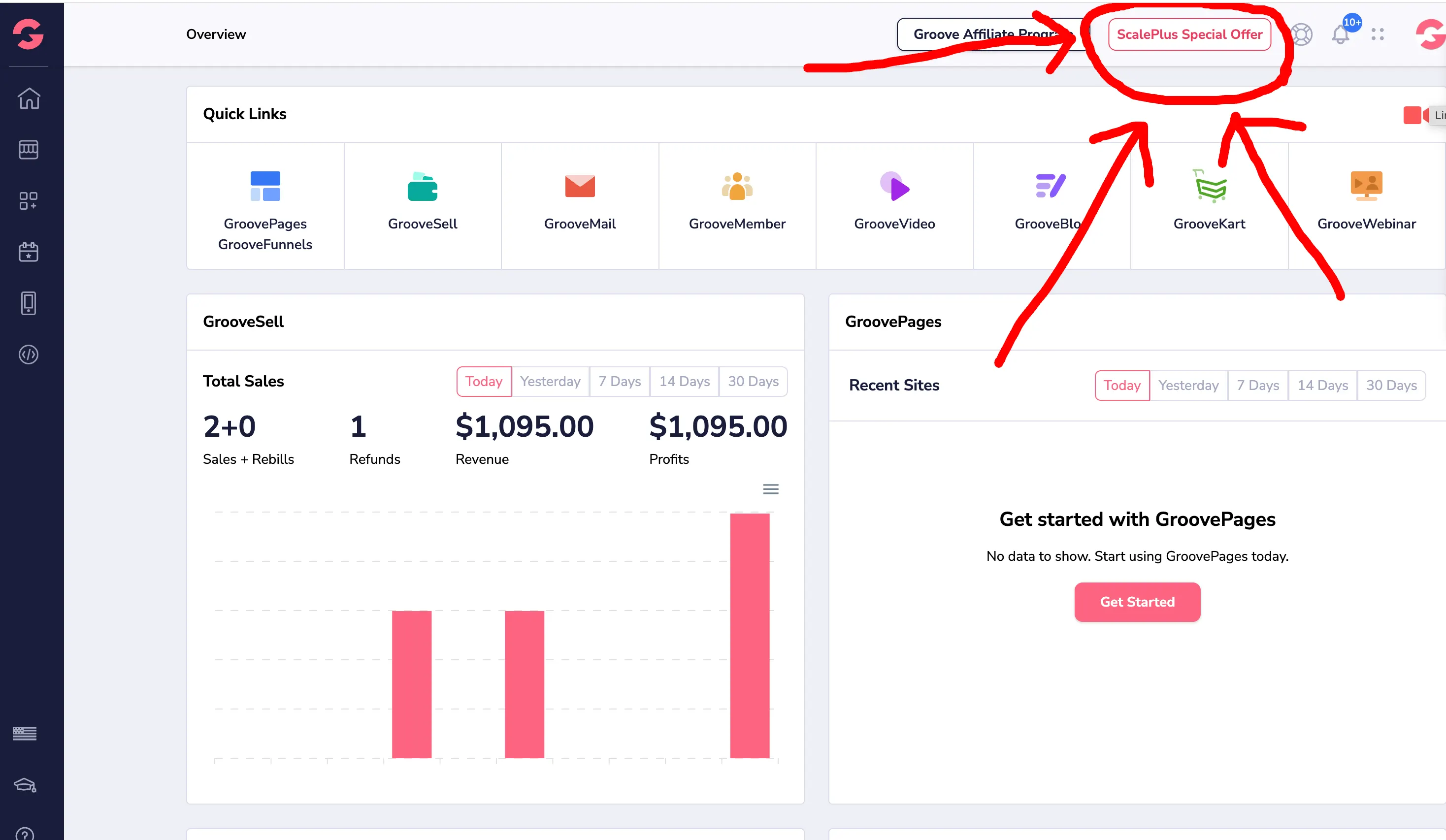Click the ScalePlus Special Offer button

click(1189, 34)
